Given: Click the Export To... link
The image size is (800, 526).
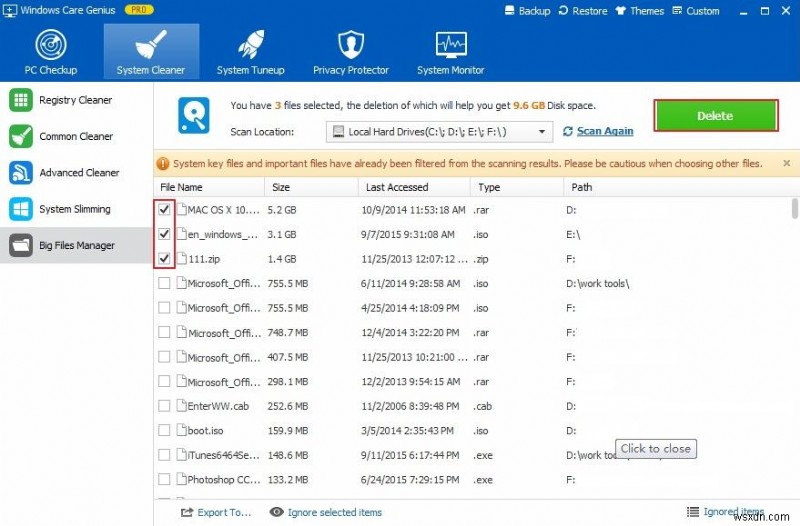Looking at the screenshot, I should (x=224, y=512).
